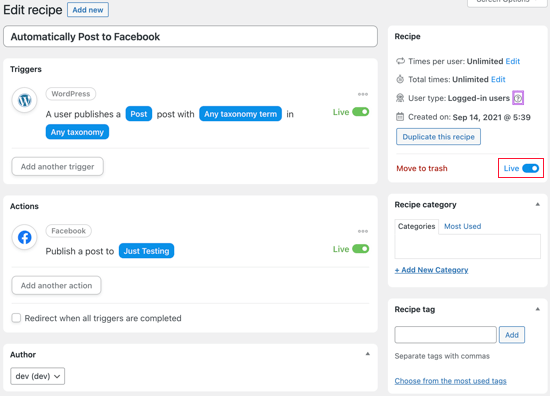550x396 pixels.
Task: Select the Post token in the trigger
Action: tap(139, 114)
